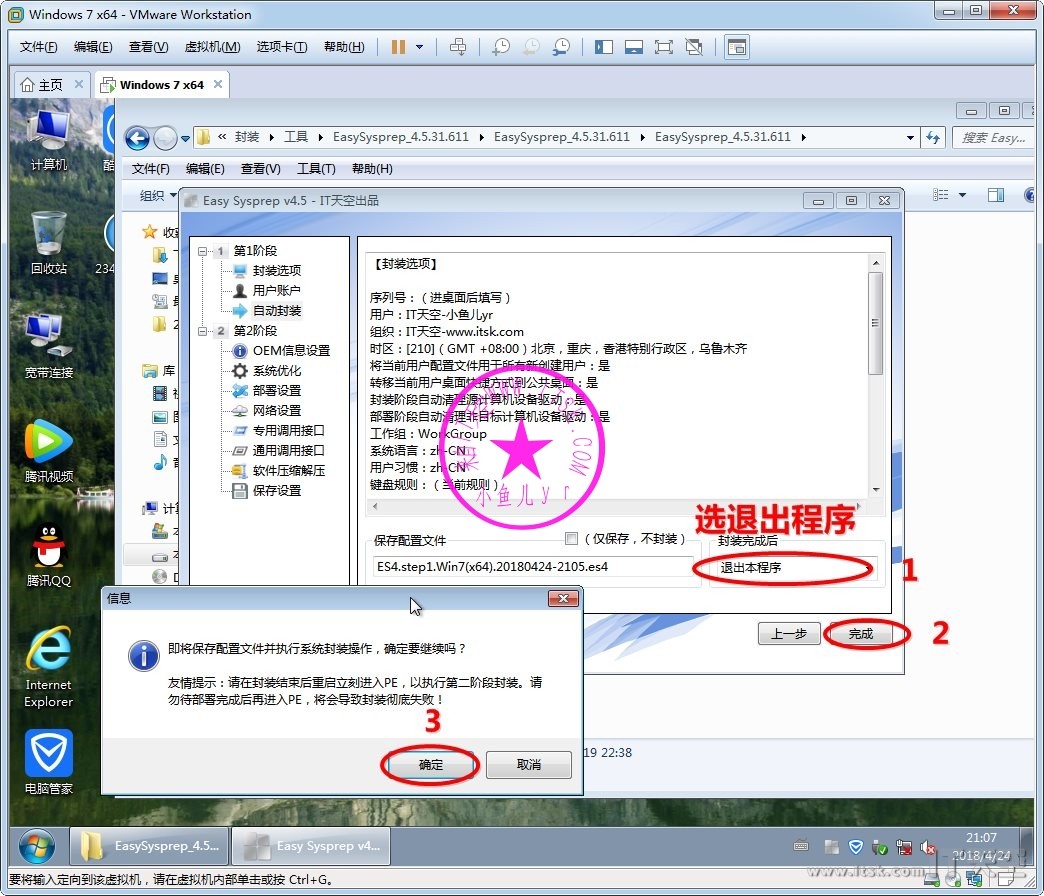Select the 保存设置 floppy disk item
Image resolution: width=1044 pixels, height=896 pixels.
click(276, 490)
